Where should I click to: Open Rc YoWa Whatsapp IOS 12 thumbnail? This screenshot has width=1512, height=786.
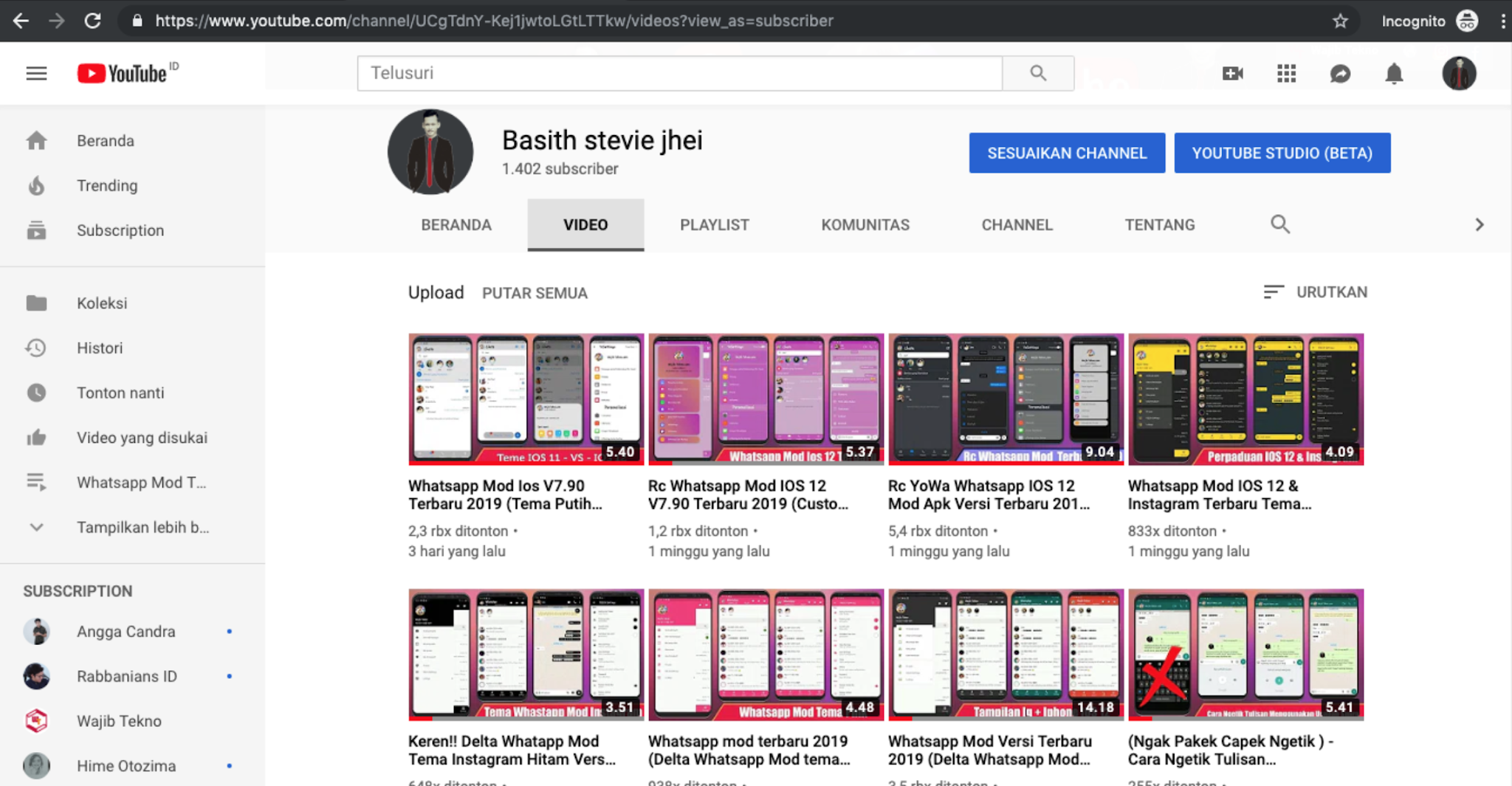1006,399
